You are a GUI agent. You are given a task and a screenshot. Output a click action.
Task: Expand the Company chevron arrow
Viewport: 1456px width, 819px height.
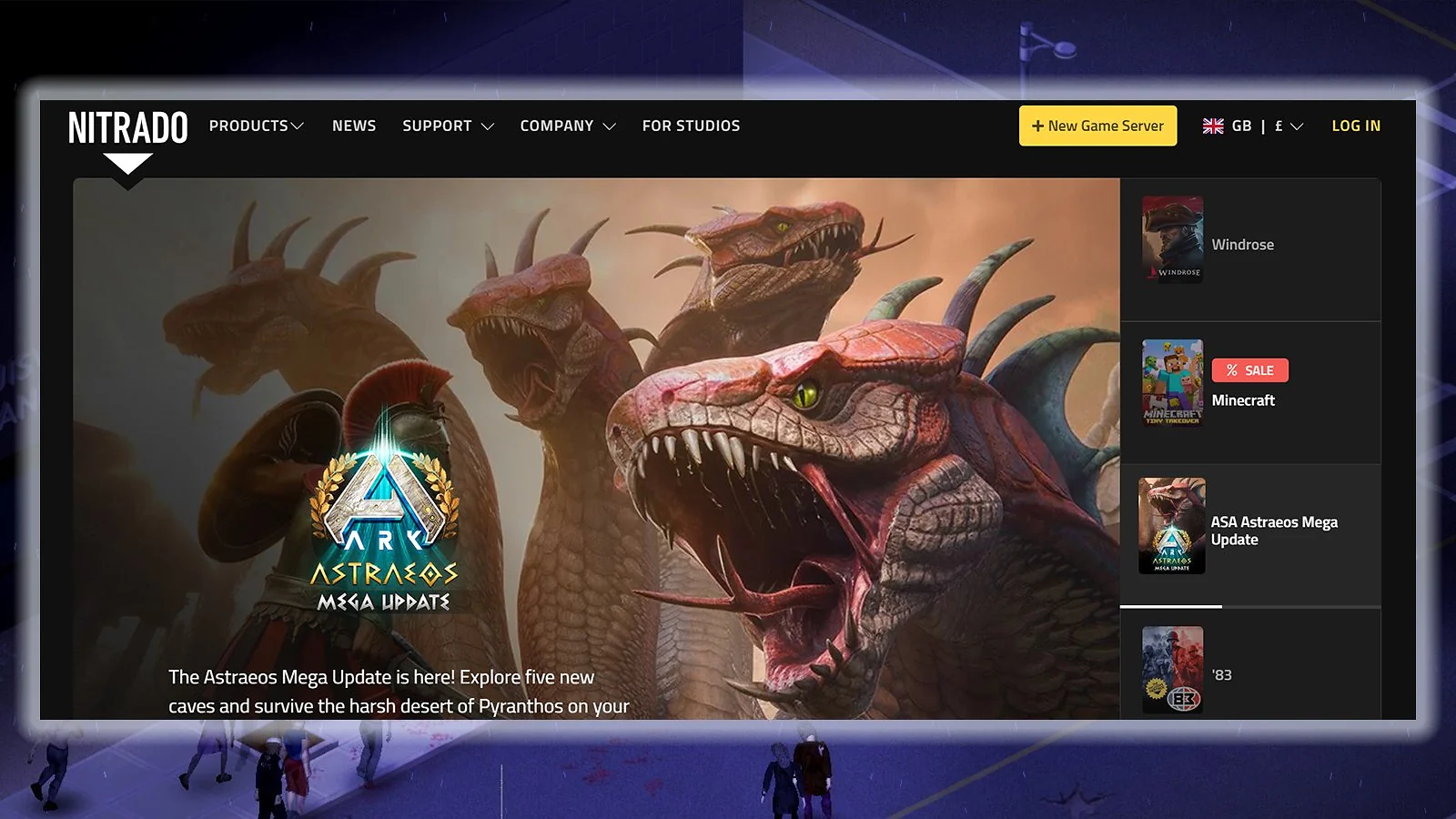tap(610, 126)
